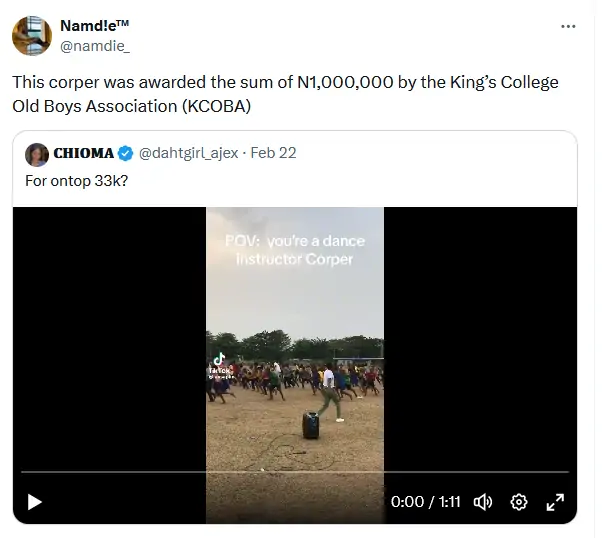Click the "POV: you're a dance instructor Corper" caption

(295, 250)
